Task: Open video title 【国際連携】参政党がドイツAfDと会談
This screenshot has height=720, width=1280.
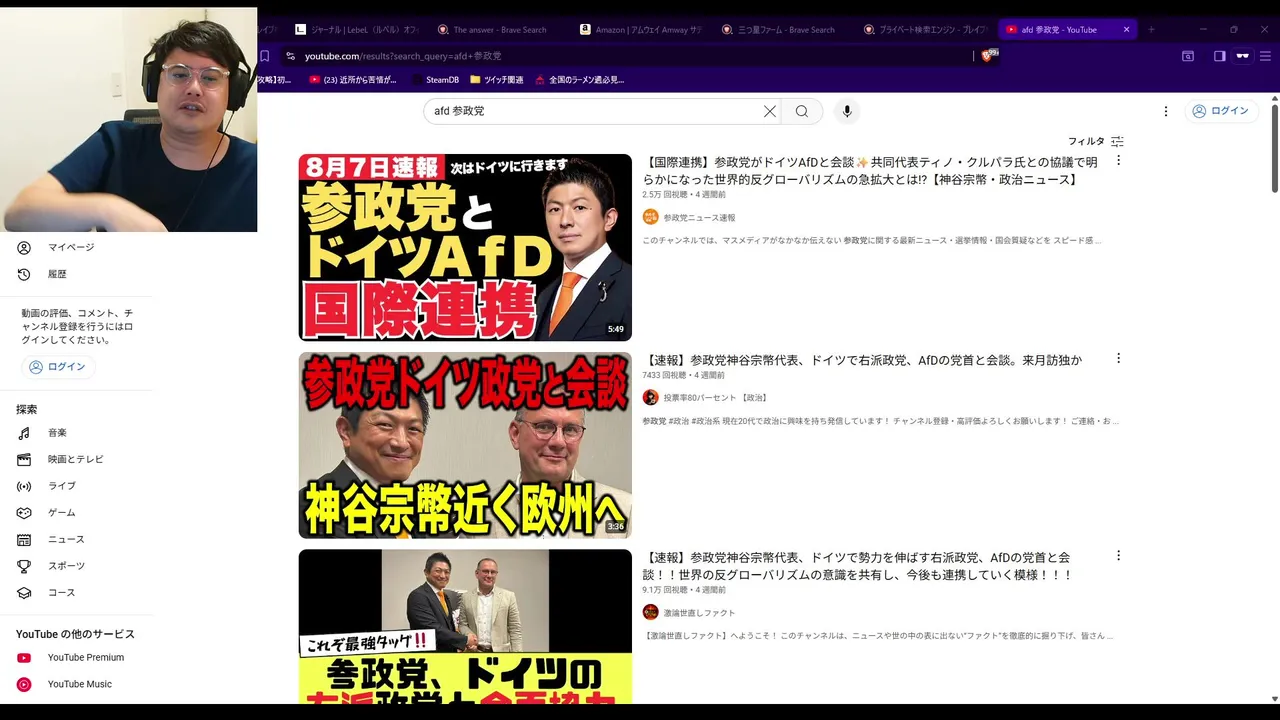Action: (x=870, y=170)
